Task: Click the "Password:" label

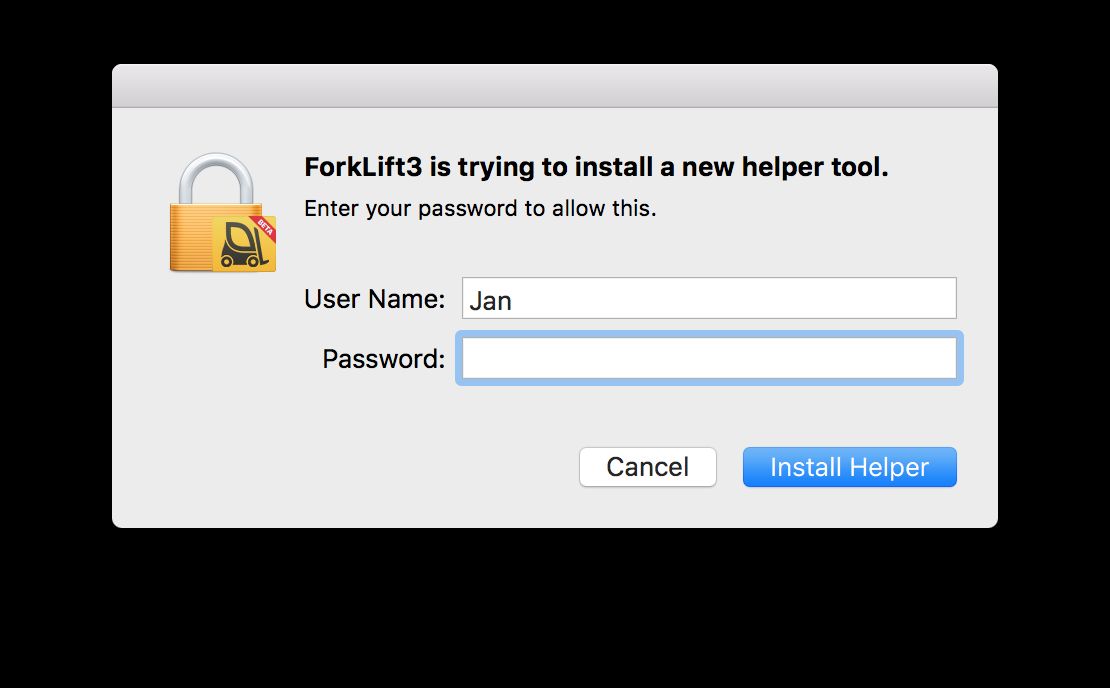Action: coord(383,359)
